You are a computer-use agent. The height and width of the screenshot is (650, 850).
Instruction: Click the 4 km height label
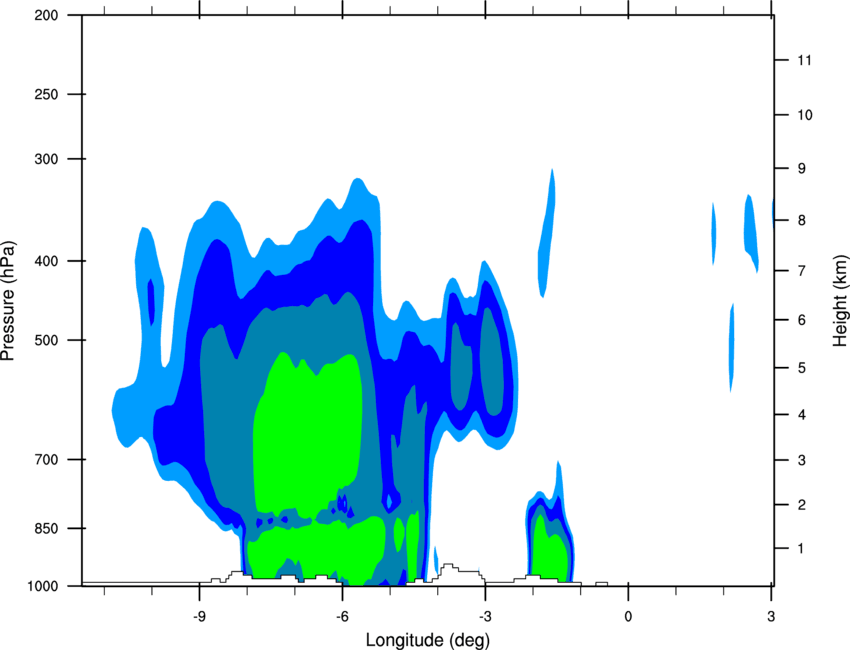point(802,415)
